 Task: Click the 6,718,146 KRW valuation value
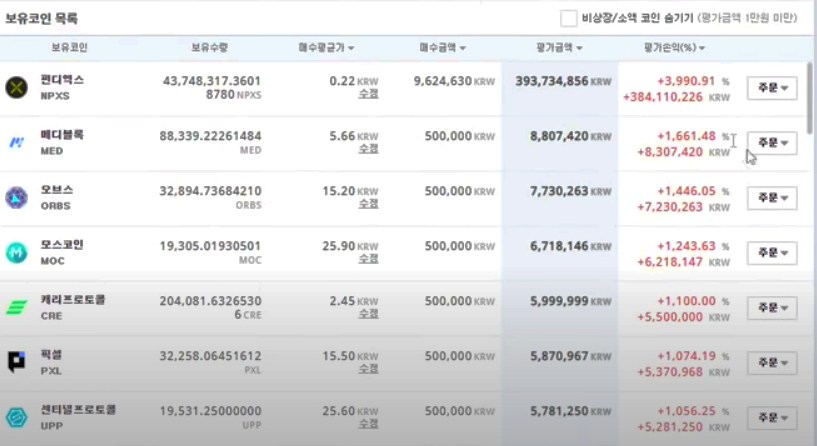click(x=571, y=246)
